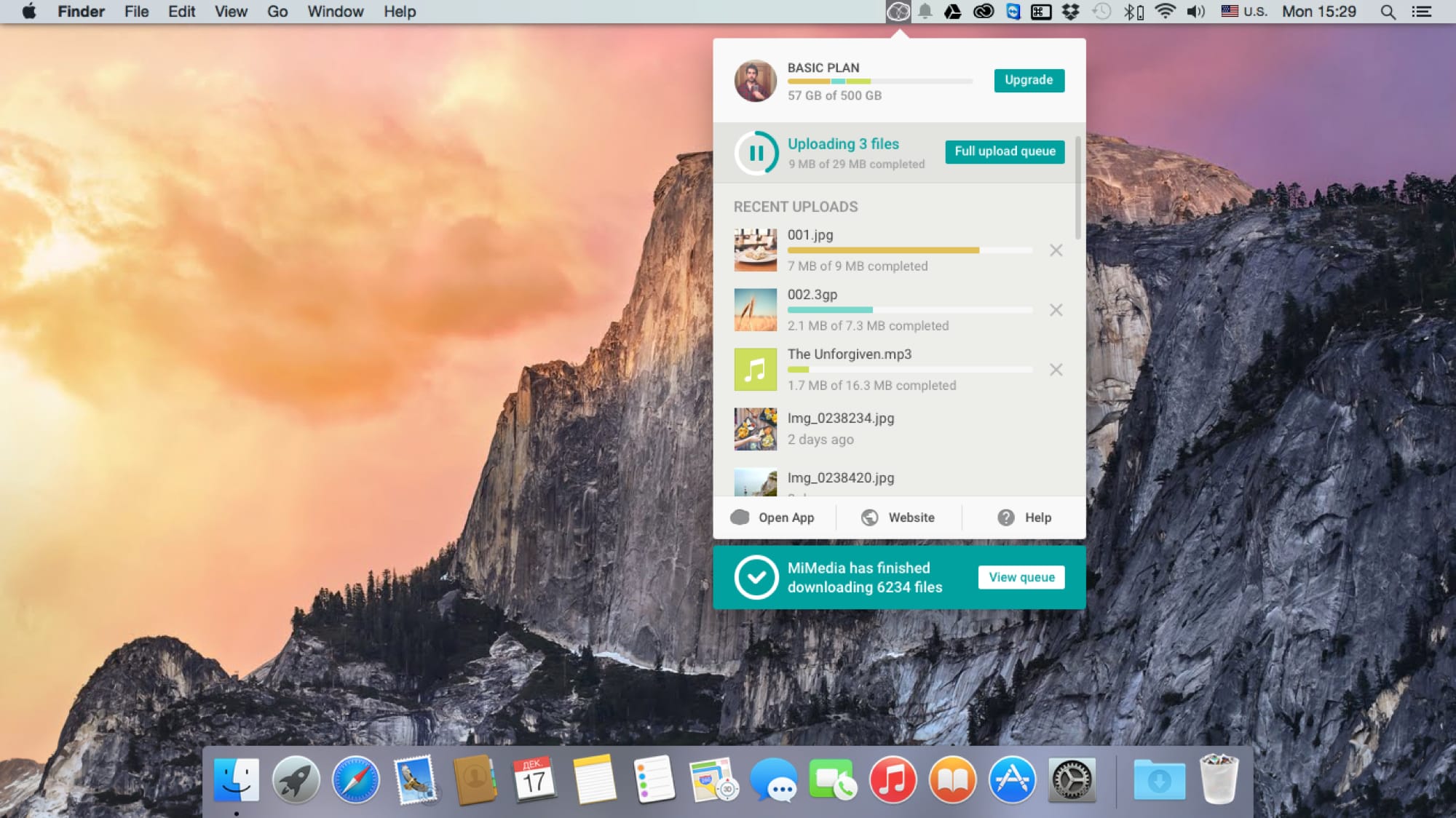Cancel the 002.3gp upload
The width and height of the screenshot is (1456, 818).
click(1056, 310)
